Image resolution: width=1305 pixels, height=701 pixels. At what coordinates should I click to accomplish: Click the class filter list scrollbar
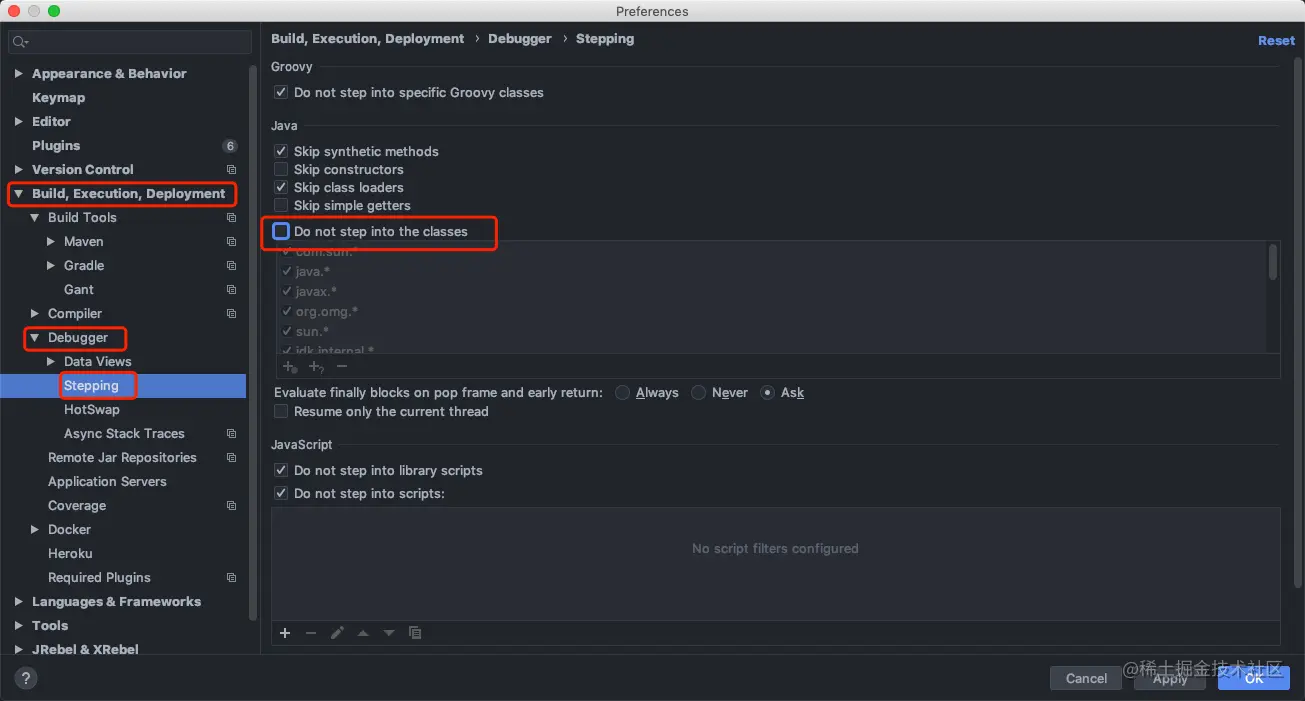click(x=1273, y=262)
